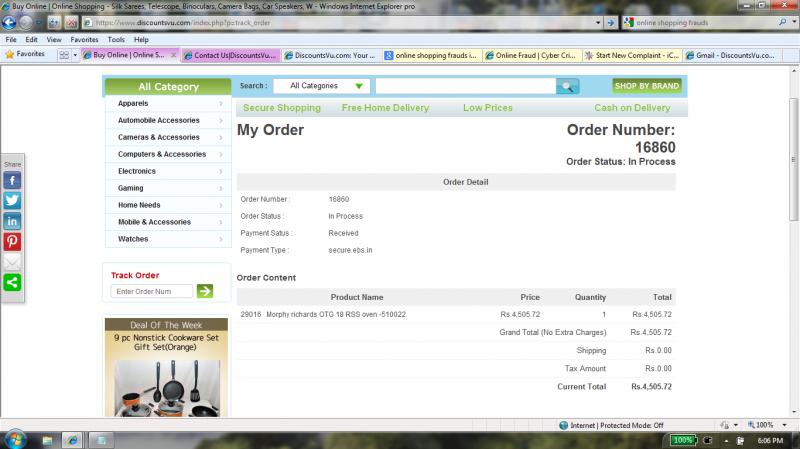Switch to the Start New Complaint tab

point(632,55)
